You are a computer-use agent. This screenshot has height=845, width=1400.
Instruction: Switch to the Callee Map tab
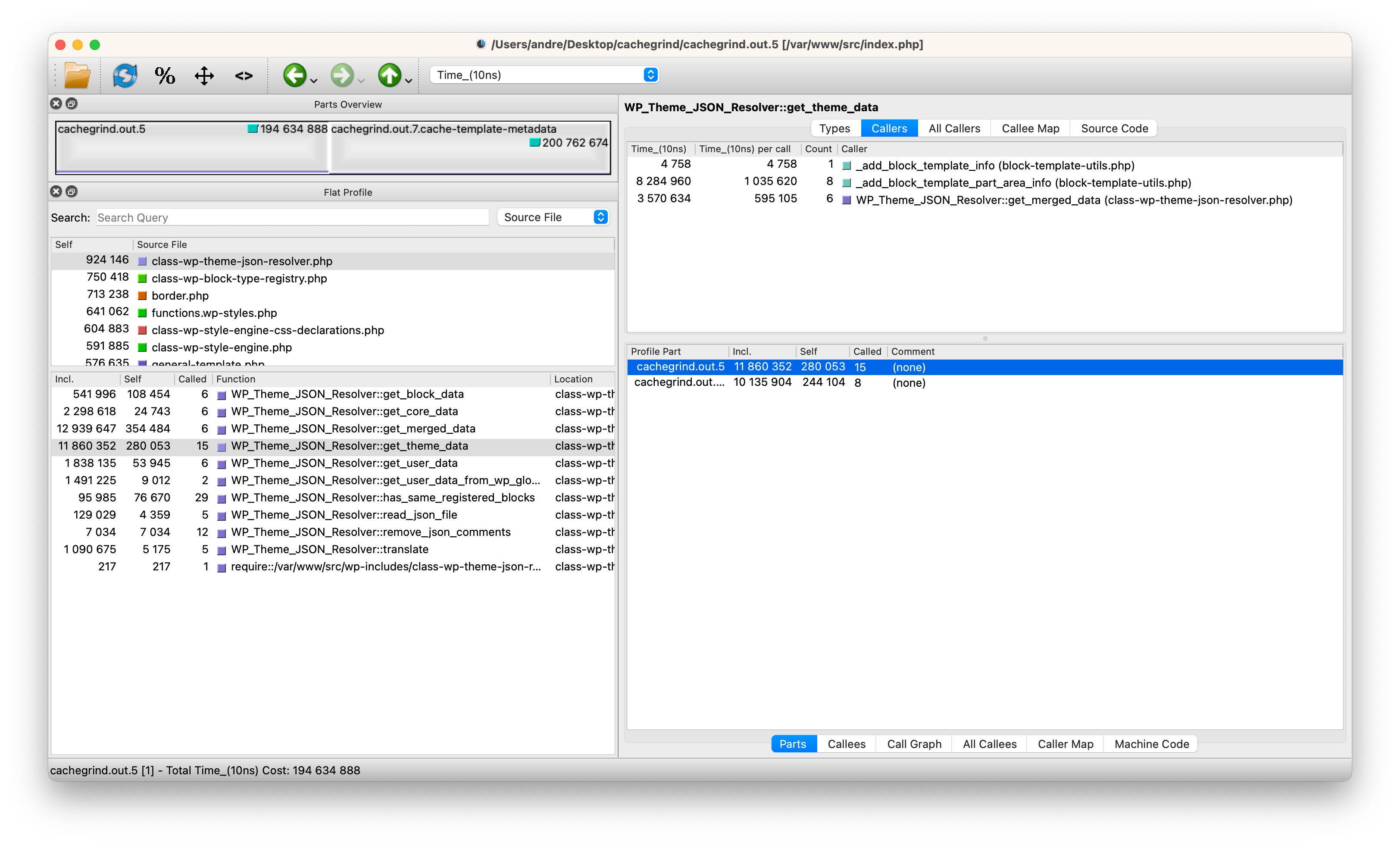coord(1030,128)
